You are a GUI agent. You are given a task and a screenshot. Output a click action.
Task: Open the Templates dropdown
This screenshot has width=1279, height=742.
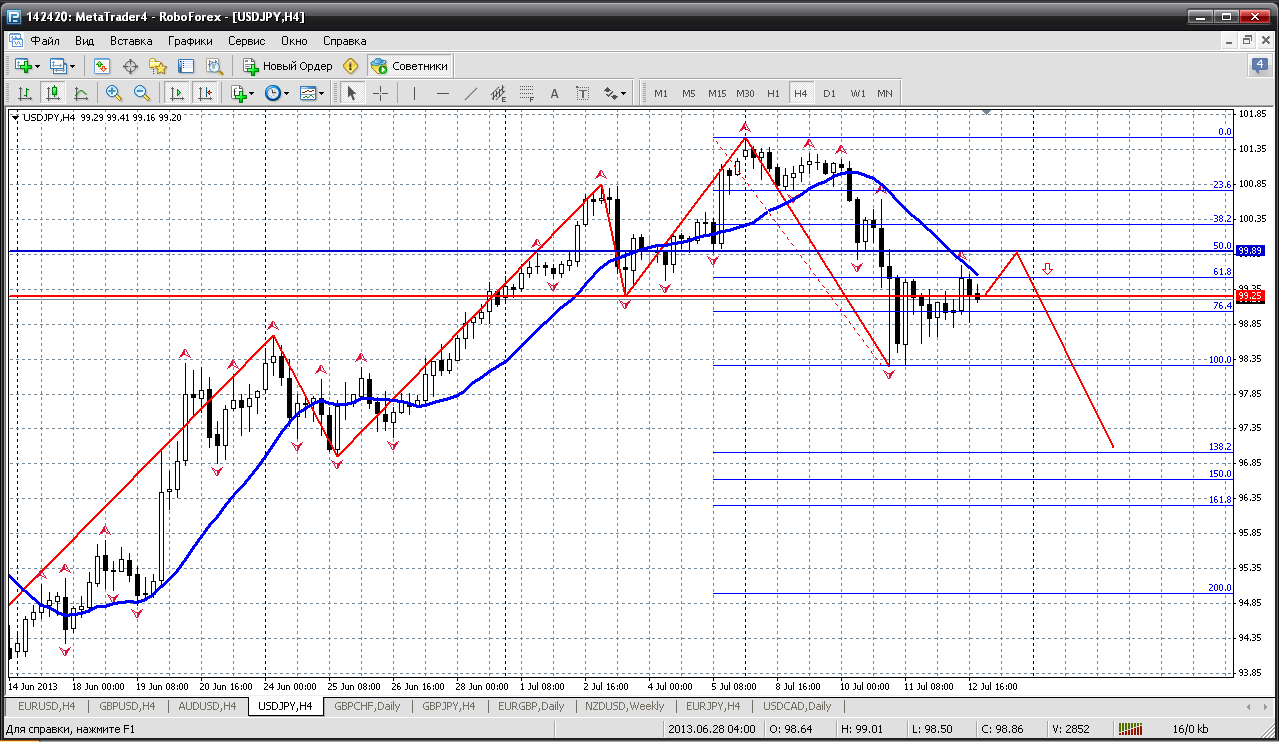(313, 93)
